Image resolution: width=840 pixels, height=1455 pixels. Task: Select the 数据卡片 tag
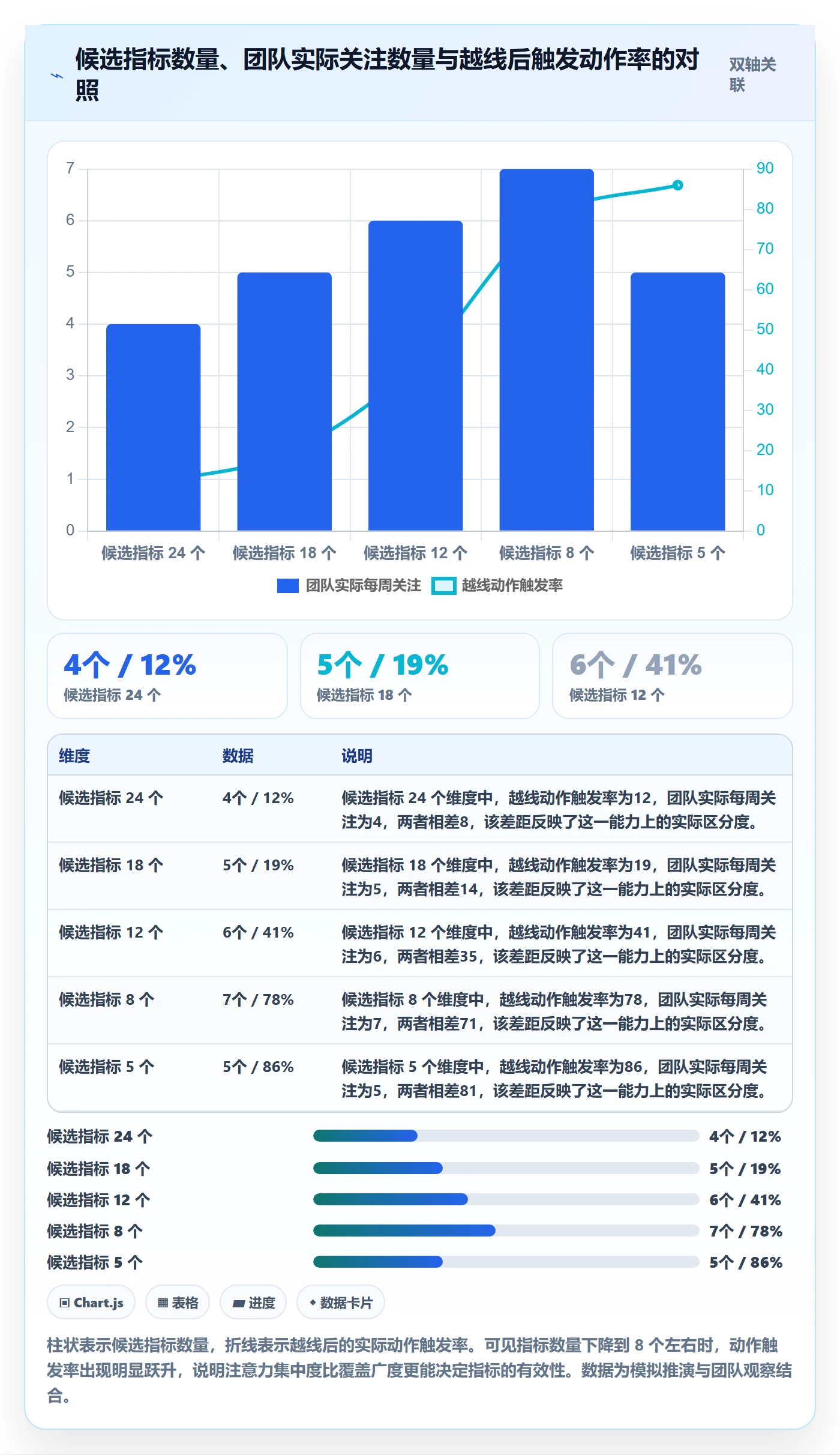(x=341, y=1303)
